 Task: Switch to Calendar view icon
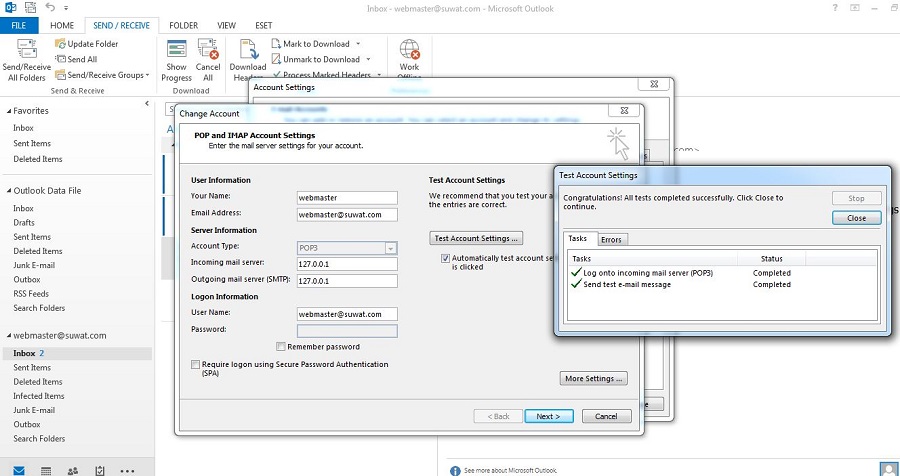[46, 471]
